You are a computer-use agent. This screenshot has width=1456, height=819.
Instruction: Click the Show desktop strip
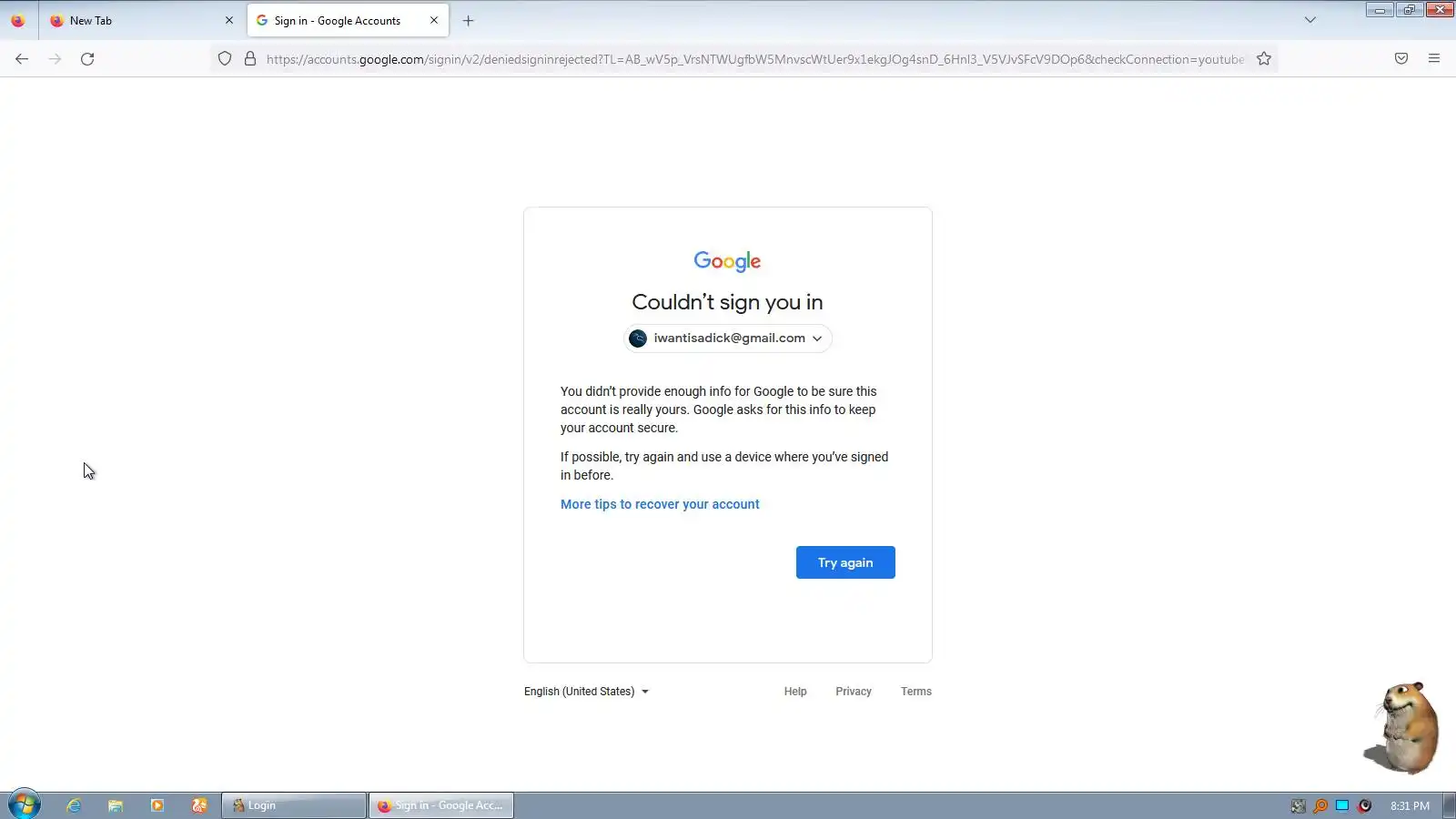coord(1450,805)
